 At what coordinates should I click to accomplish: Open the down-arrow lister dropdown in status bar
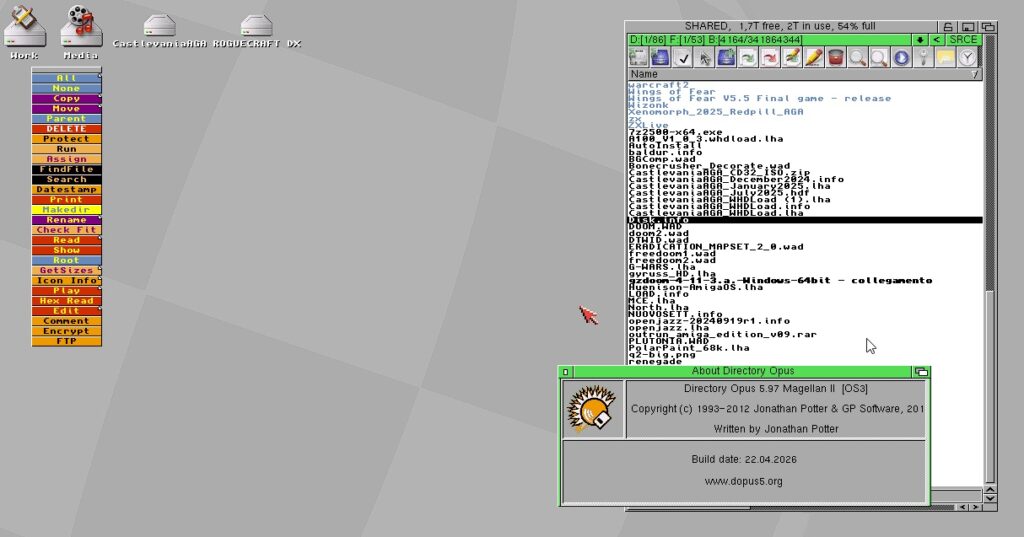pyautogui.click(x=919, y=39)
